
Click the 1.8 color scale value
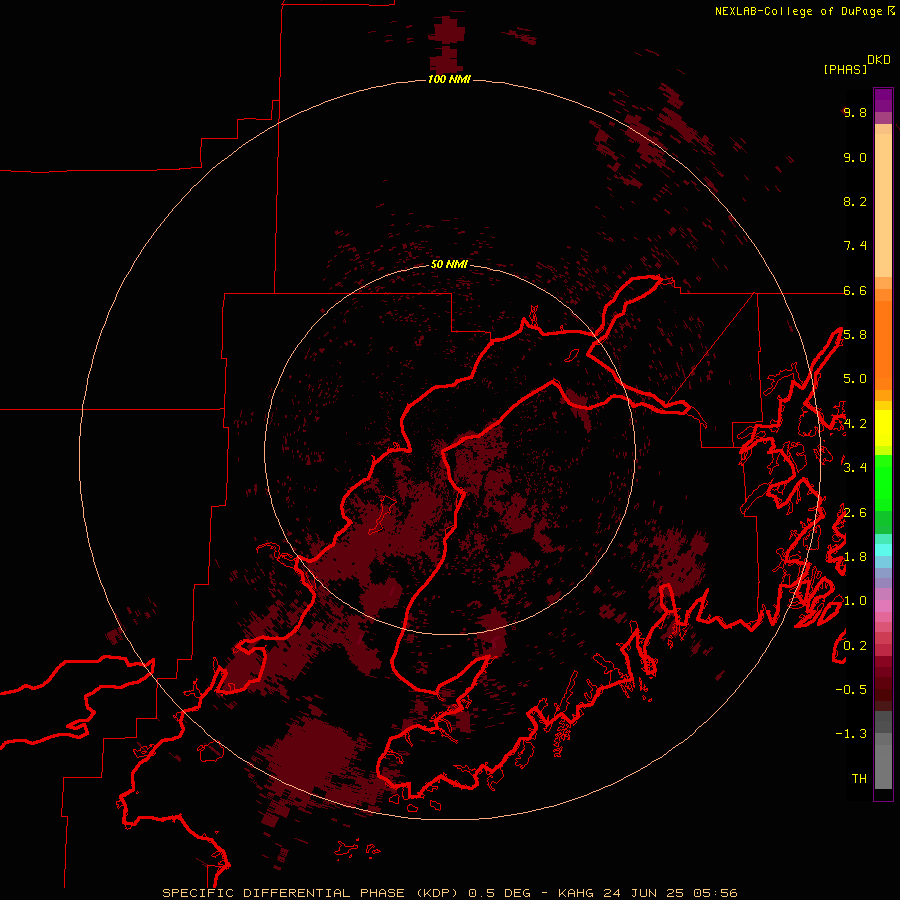pyautogui.click(x=855, y=557)
